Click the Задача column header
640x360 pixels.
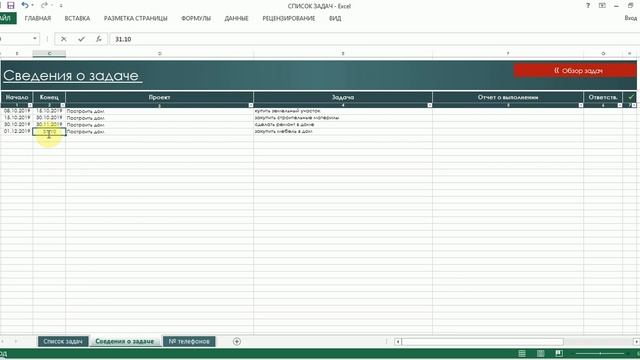point(343,98)
